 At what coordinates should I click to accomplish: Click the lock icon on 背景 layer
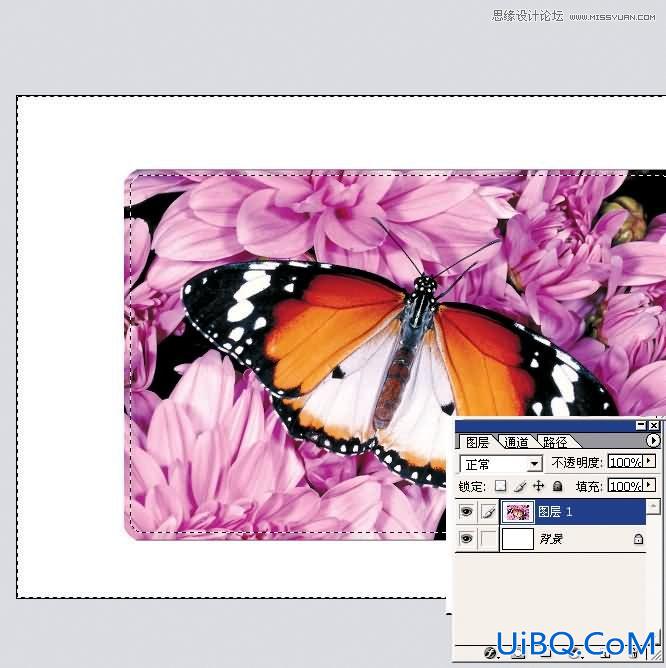click(x=638, y=539)
